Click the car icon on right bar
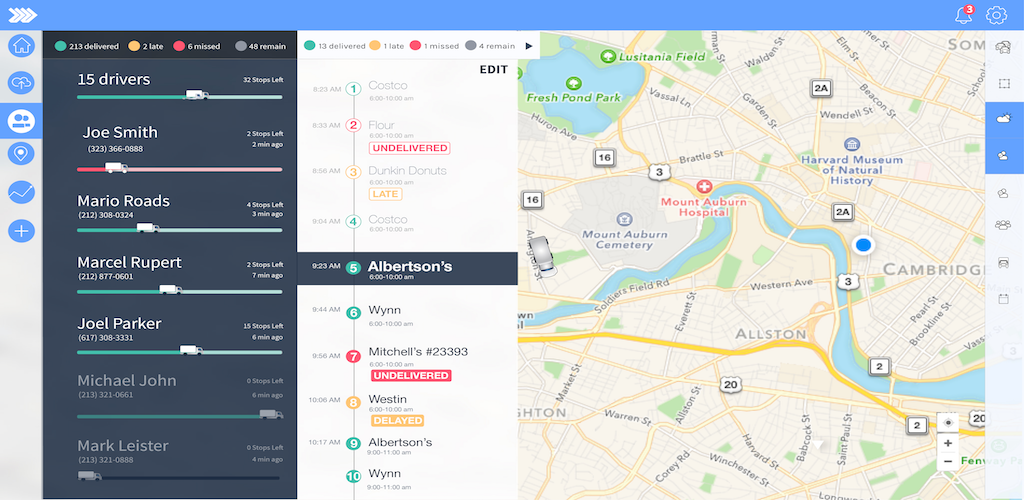The height and width of the screenshot is (500, 1024). pos(1004,262)
